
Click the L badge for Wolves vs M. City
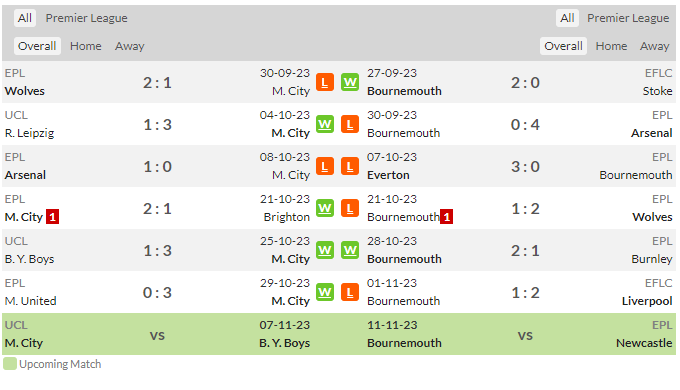pyautogui.click(x=325, y=82)
